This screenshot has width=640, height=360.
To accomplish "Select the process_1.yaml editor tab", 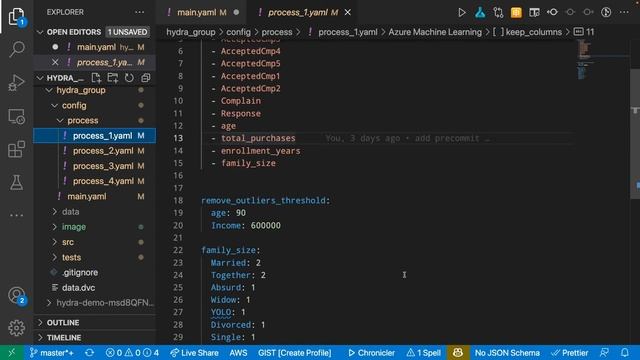I will (x=303, y=13).
